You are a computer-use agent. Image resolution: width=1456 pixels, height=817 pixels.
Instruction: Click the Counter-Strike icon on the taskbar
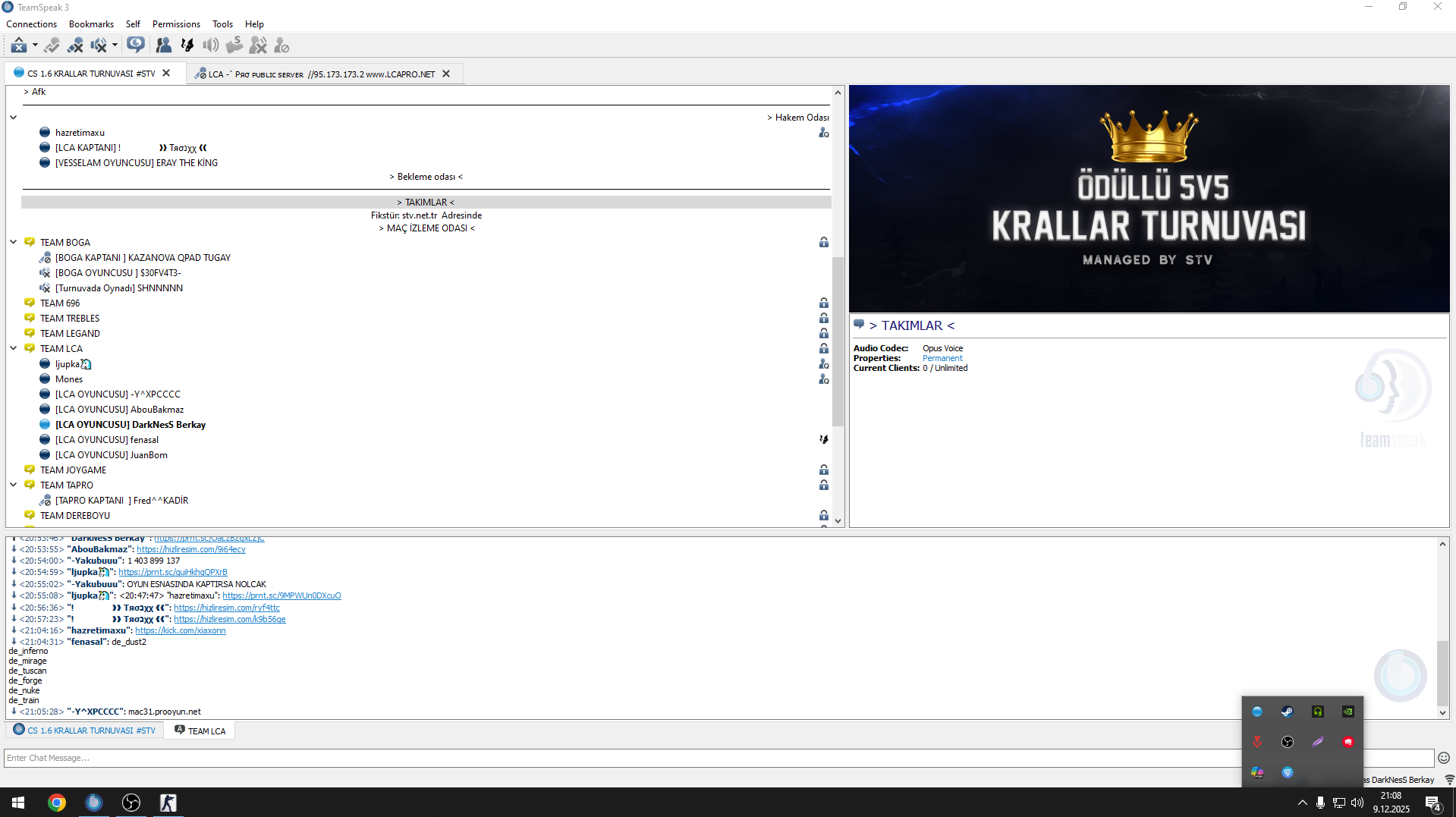(168, 803)
